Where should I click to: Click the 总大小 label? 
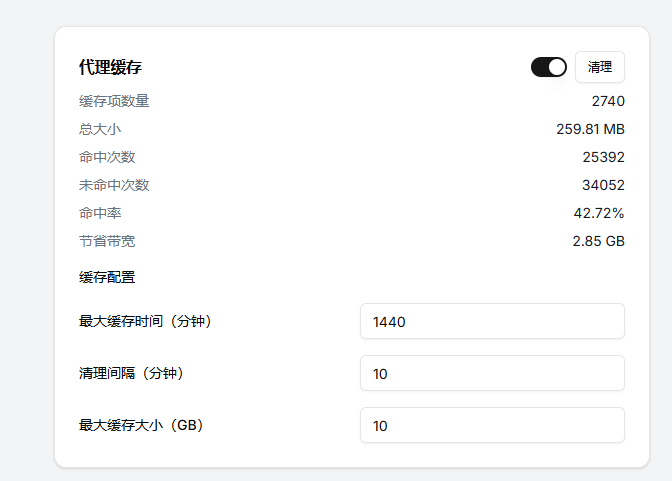[100, 129]
